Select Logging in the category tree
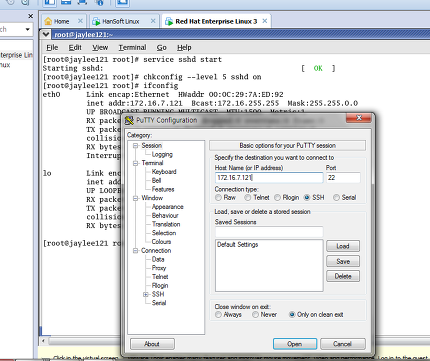Viewport: 430px width, 361px height. pyautogui.click(x=162, y=155)
